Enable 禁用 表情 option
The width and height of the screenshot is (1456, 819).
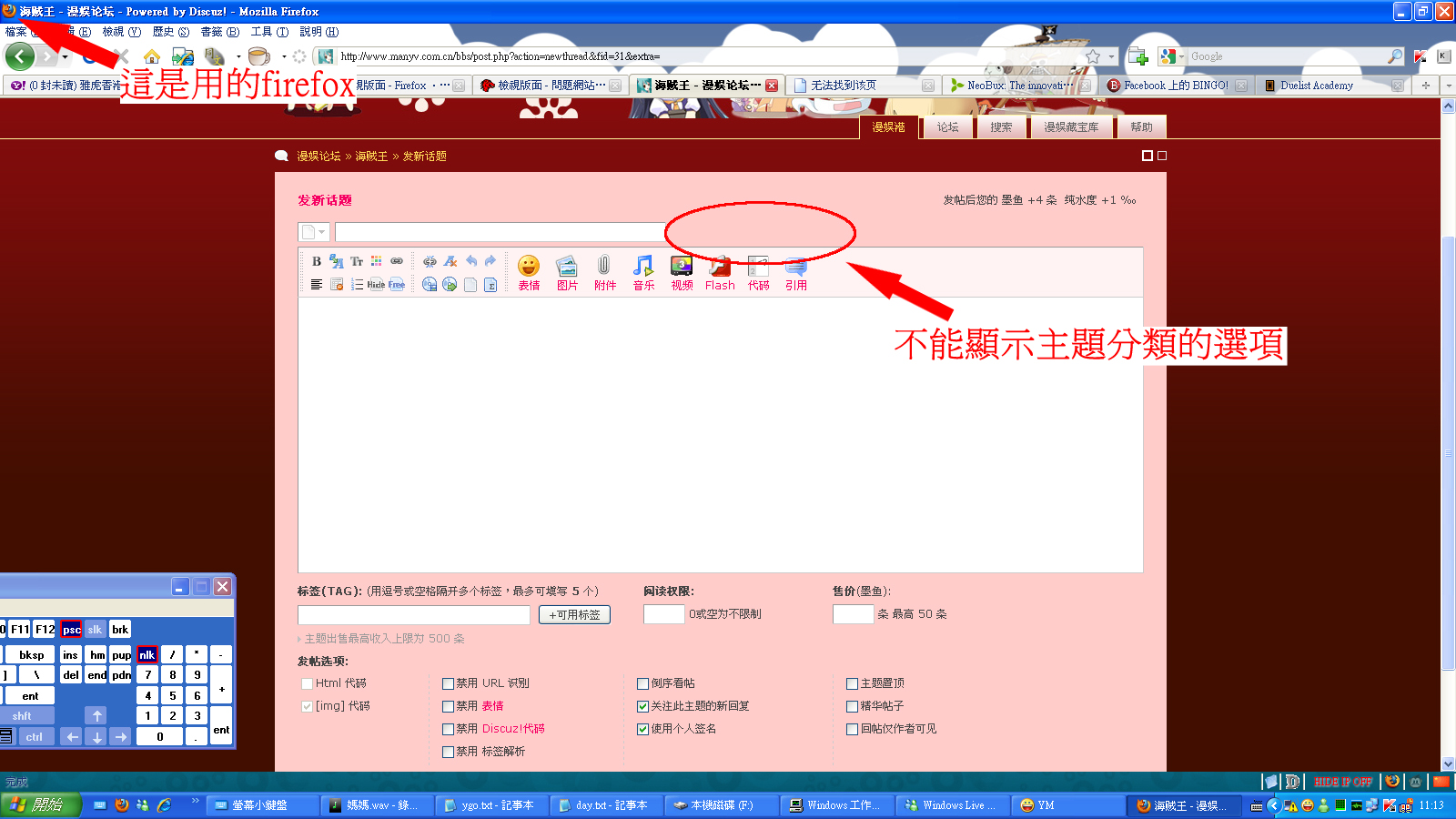pos(448,706)
